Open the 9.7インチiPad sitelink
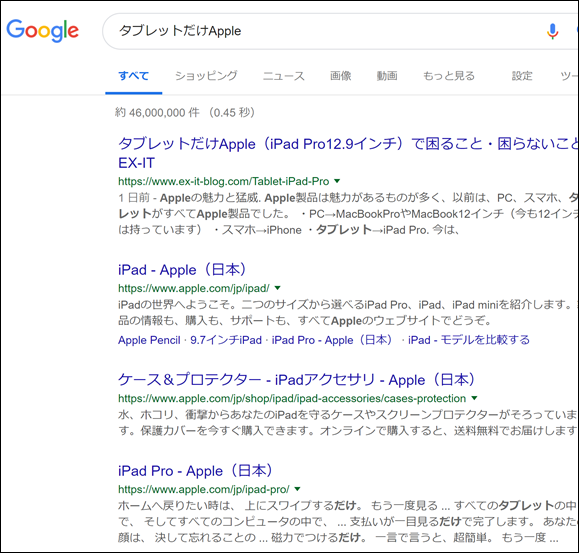The image size is (579, 553). point(226,340)
